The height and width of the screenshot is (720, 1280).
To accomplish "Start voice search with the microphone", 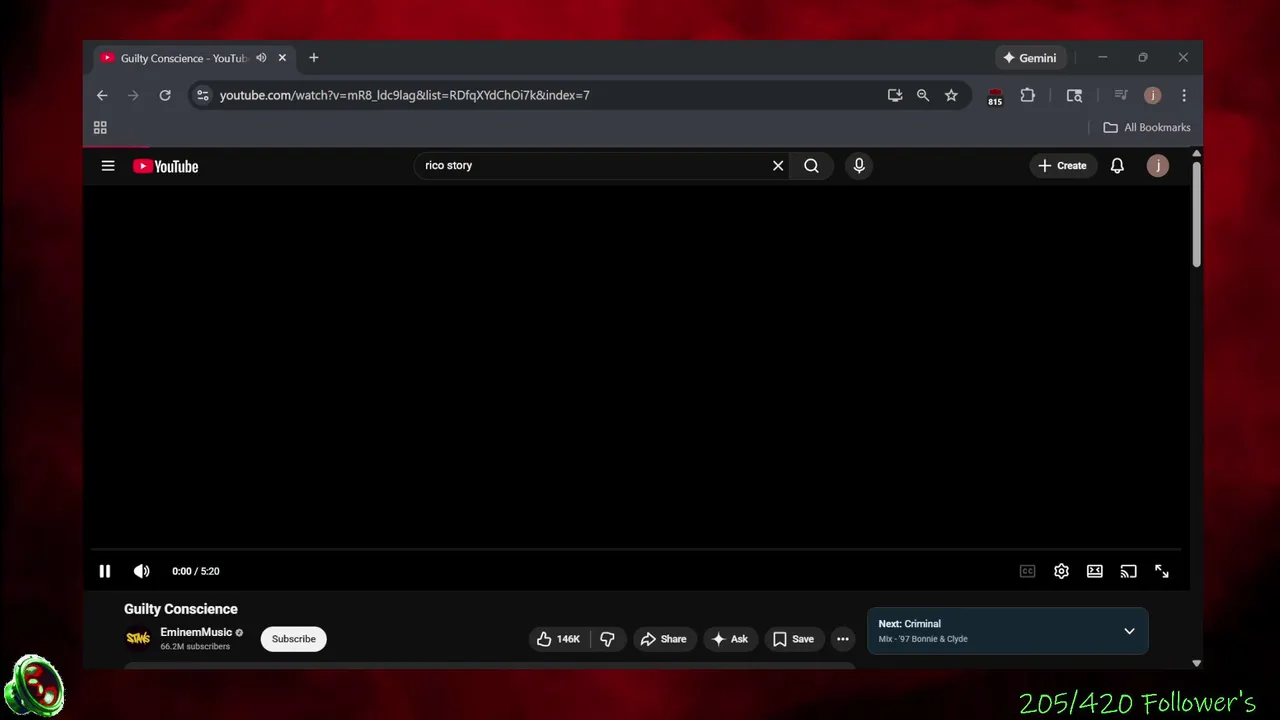I will click(x=859, y=166).
